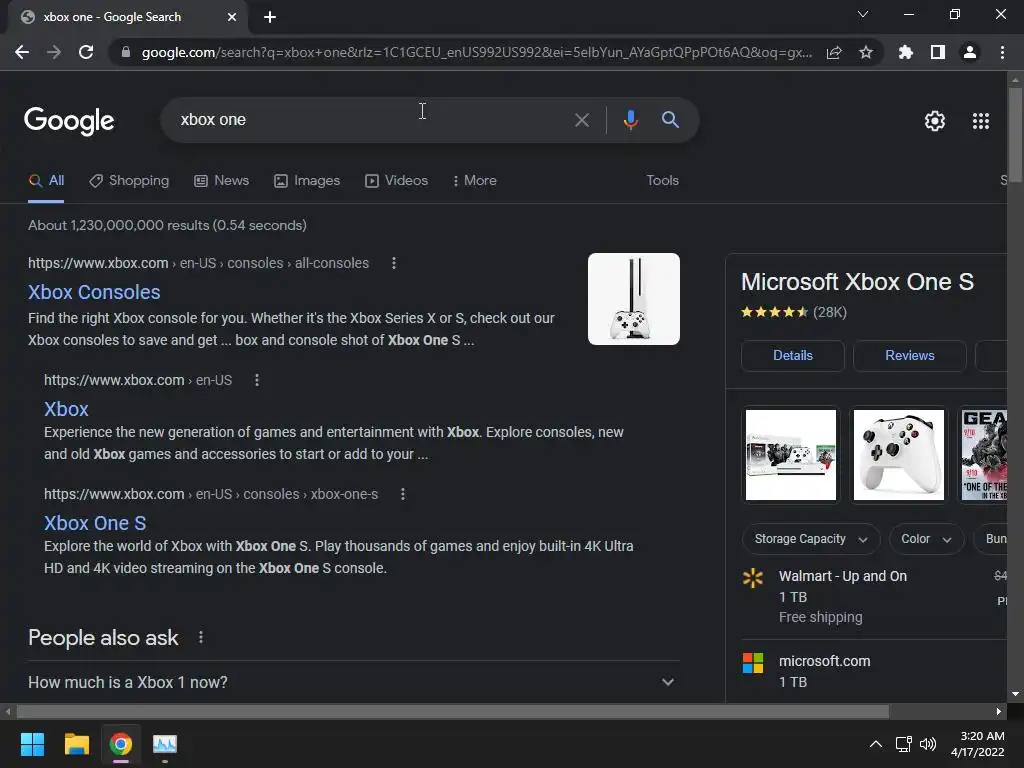Share this page via the address bar icon
Image resolution: width=1024 pixels, height=768 pixels.
[834, 52]
